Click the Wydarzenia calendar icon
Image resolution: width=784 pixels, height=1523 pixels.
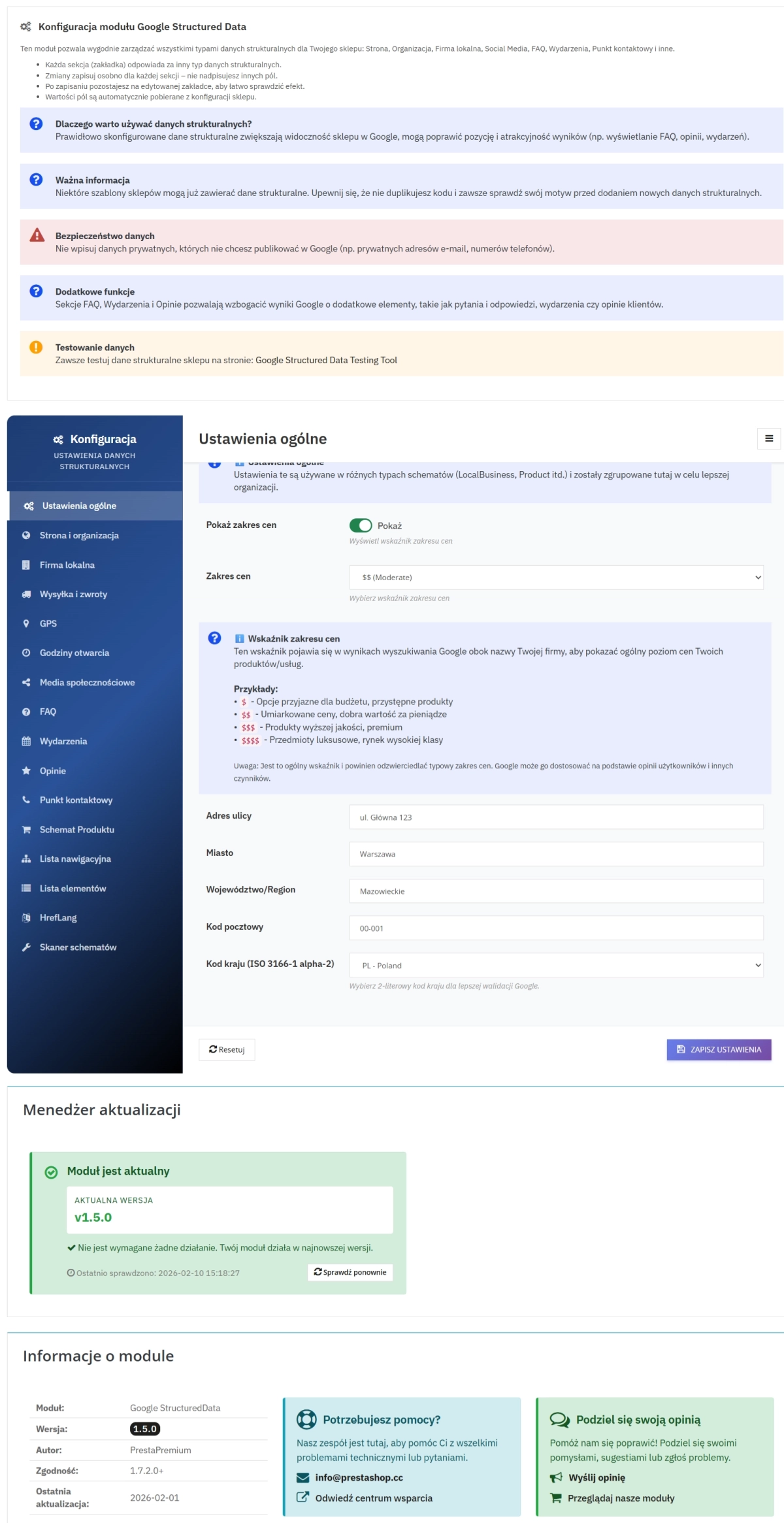pyautogui.click(x=26, y=741)
